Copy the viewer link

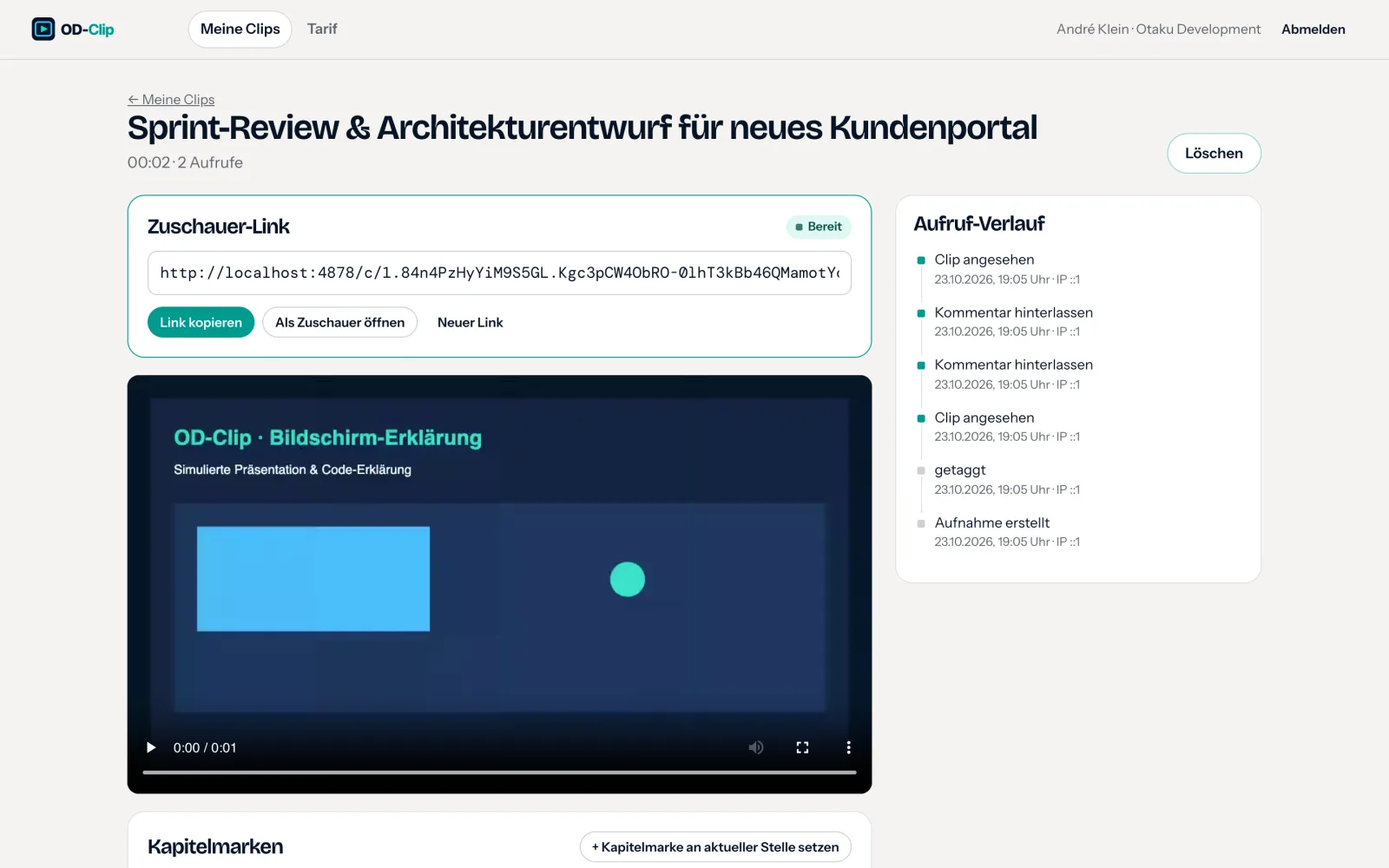pyautogui.click(x=201, y=322)
